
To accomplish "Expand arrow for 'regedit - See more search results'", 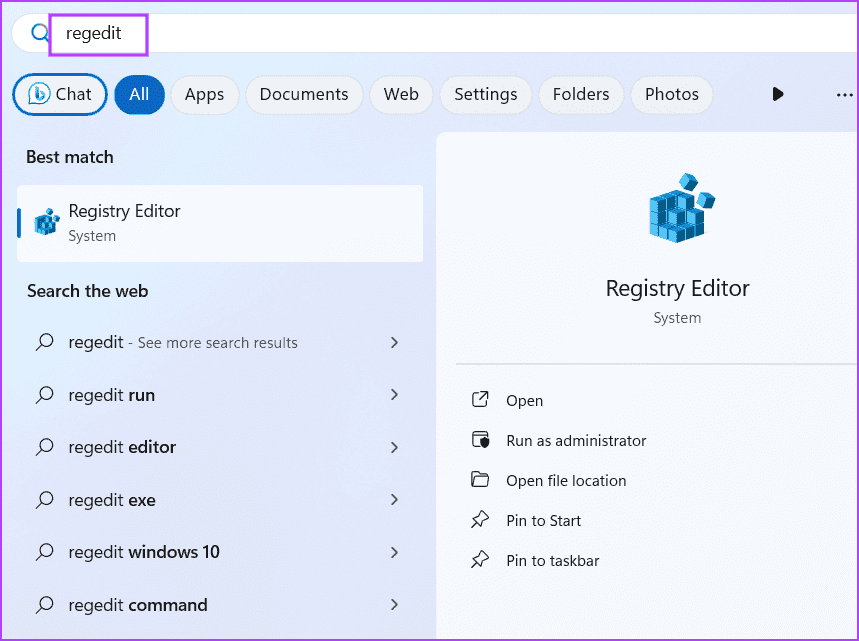I will [394, 342].
